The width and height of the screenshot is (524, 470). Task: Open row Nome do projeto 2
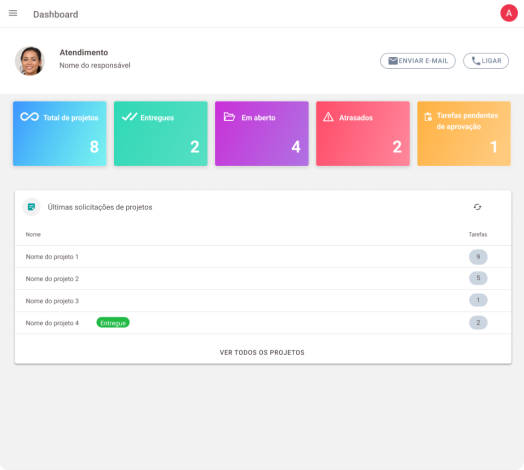click(263, 279)
